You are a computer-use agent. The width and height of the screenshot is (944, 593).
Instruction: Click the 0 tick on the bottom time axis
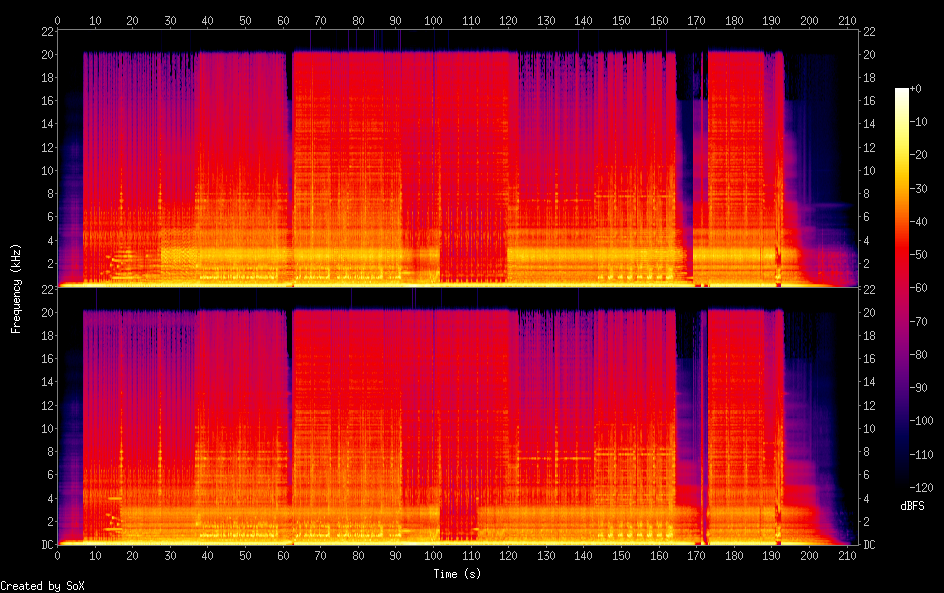pyautogui.click(x=57, y=556)
